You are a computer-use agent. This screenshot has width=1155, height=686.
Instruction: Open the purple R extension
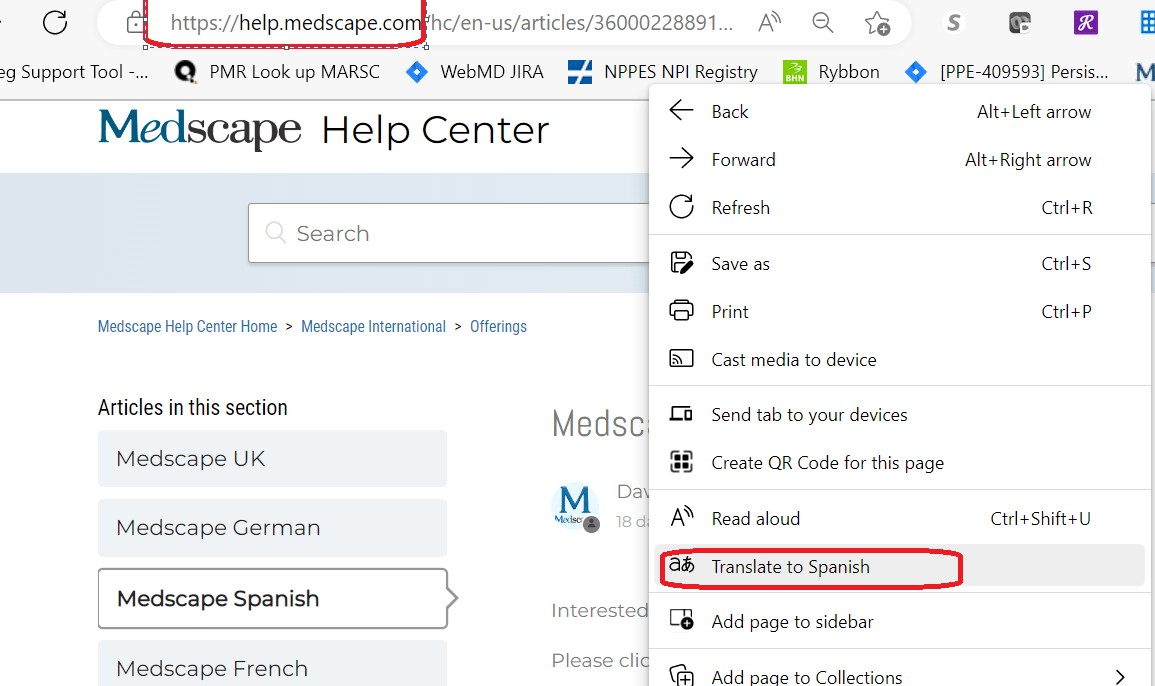click(1085, 22)
